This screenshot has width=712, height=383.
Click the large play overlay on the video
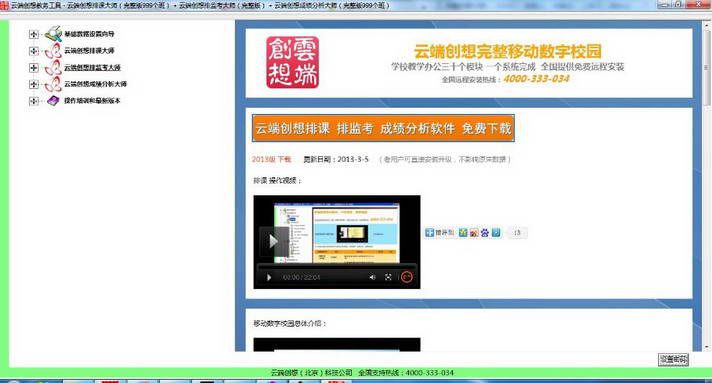274,241
